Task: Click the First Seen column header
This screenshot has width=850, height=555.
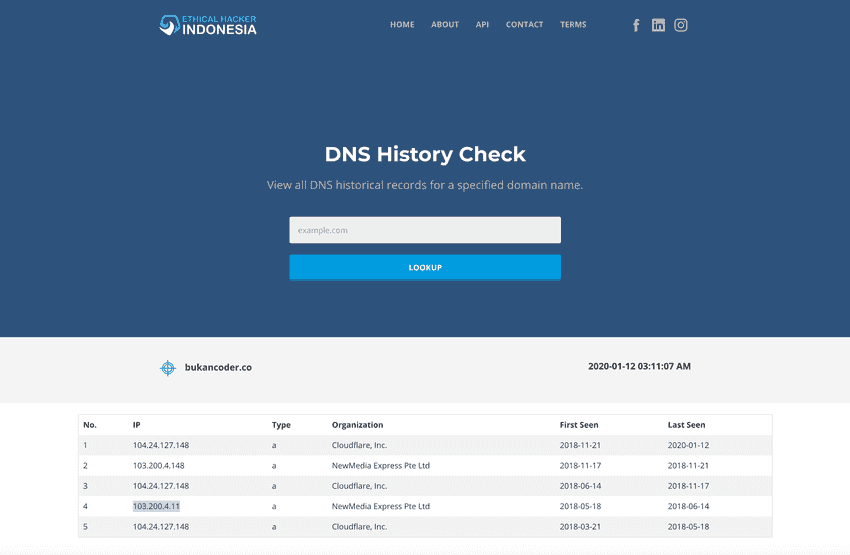Action: coord(579,425)
